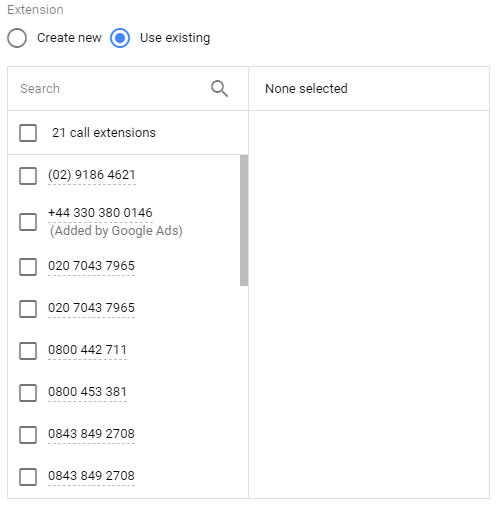The height and width of the screenshot is (512, 499).
Task: Click the +44 330 380 0146 number text
Action: pos(100,212)
